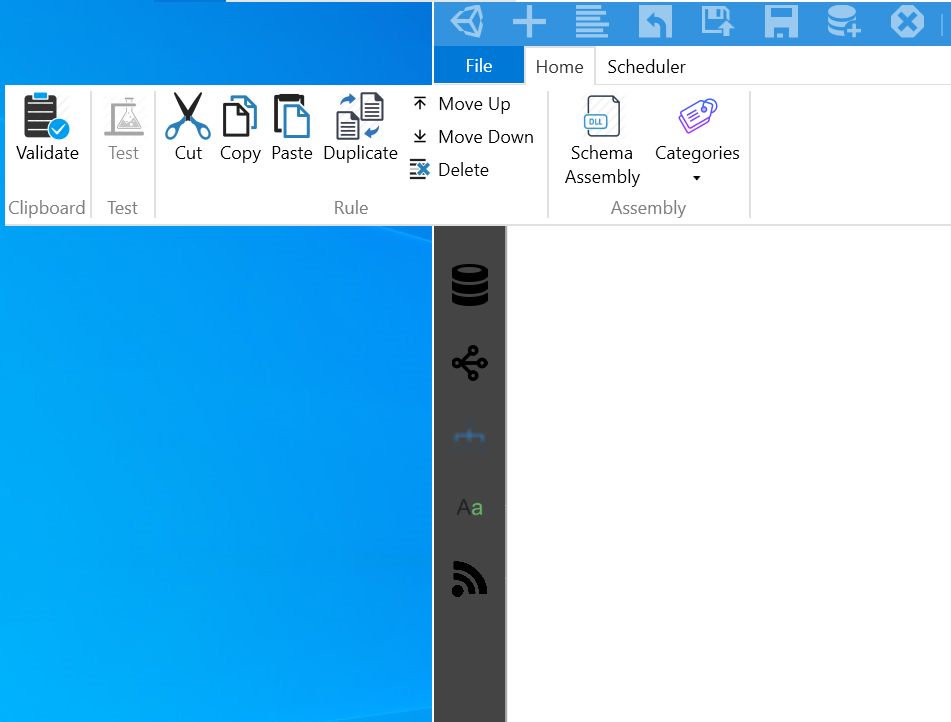The image size is (951, 722).
Task: Click Move Up in the Rule group
Action: pyautogui.click(x=472, y=103)
